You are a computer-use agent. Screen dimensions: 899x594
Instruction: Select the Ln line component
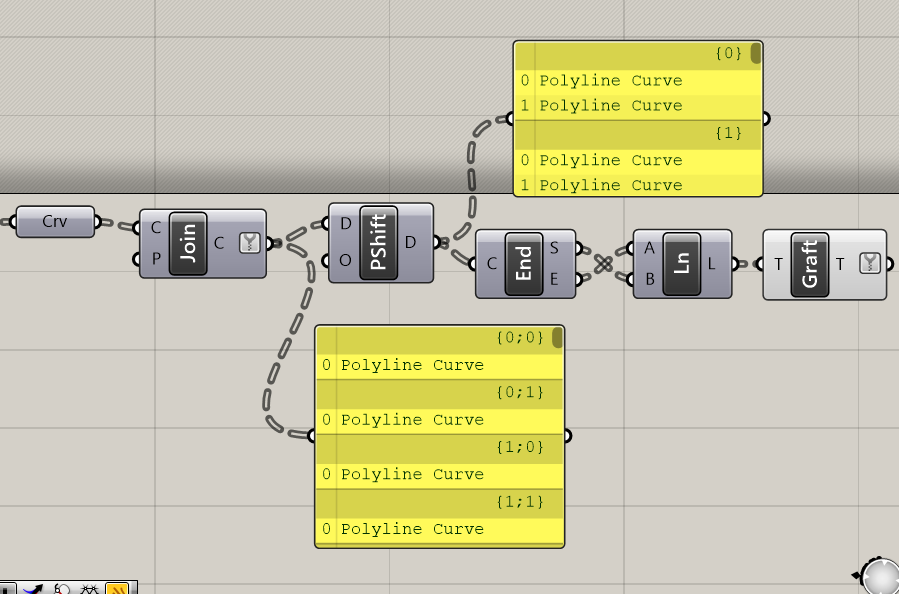click(x=682, y=264)
